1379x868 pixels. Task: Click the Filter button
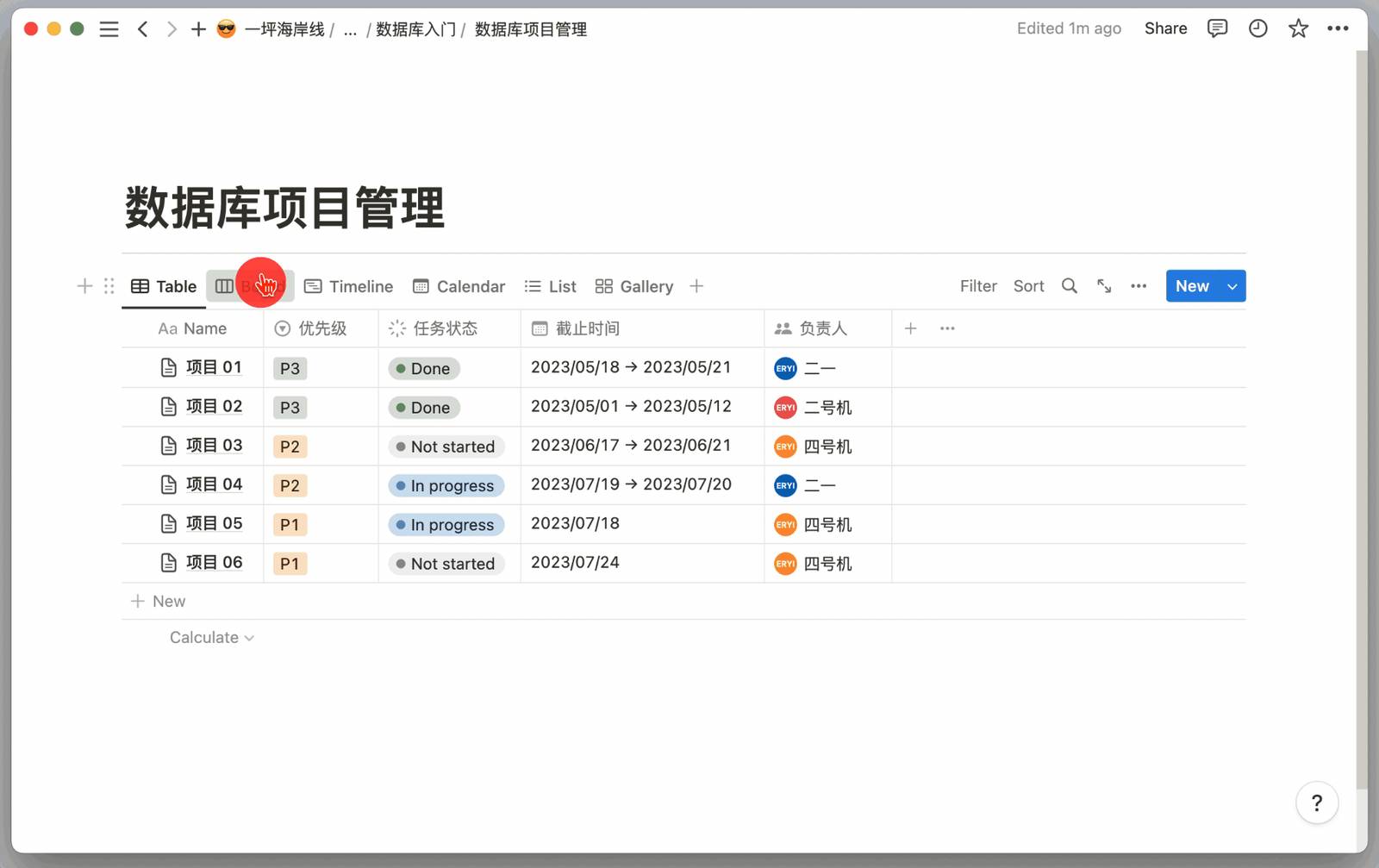[x=978, y=286]
